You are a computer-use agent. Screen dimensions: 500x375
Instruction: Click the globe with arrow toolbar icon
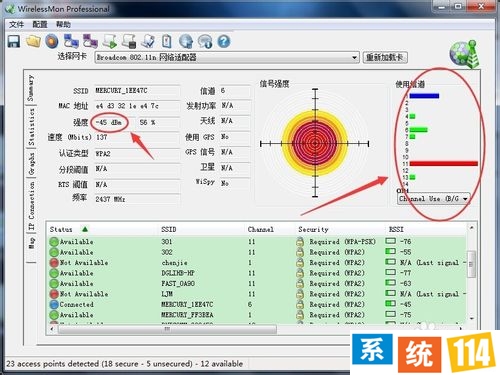[x=186, y=41]
